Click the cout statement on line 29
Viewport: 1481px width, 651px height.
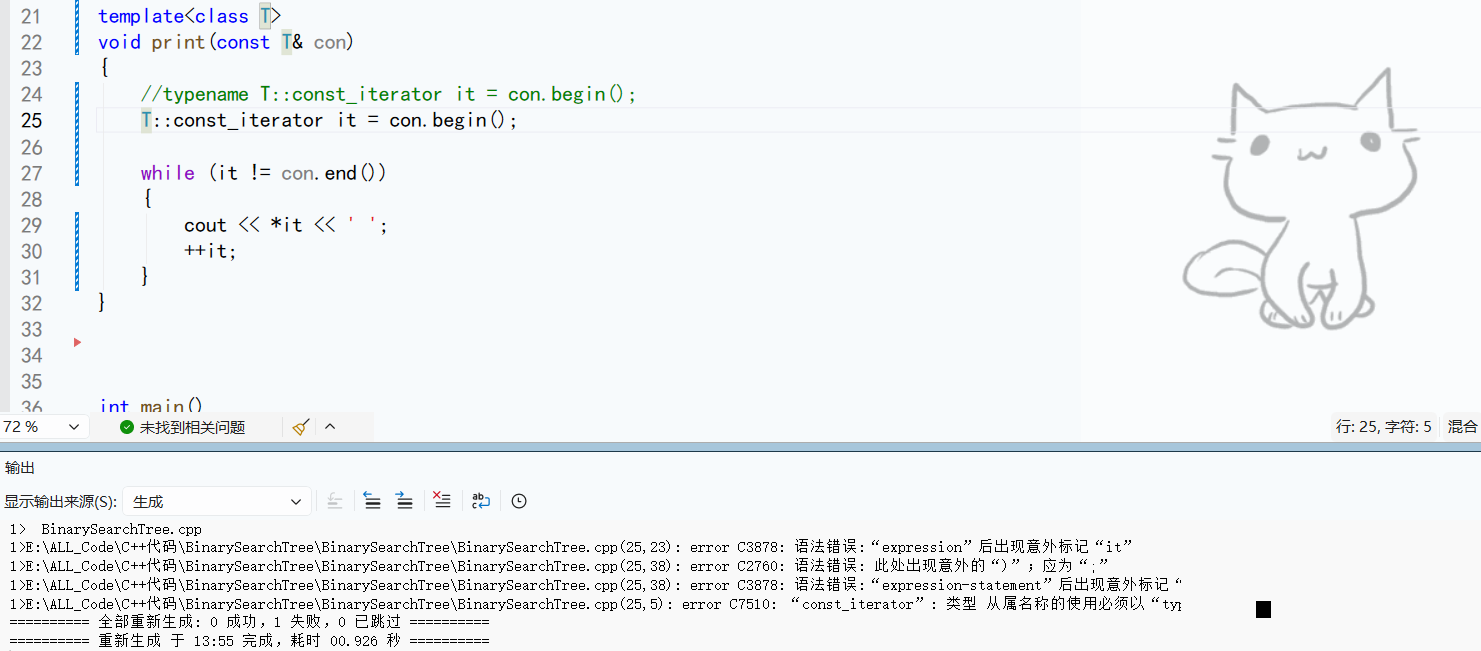click(x=285, y=225)
